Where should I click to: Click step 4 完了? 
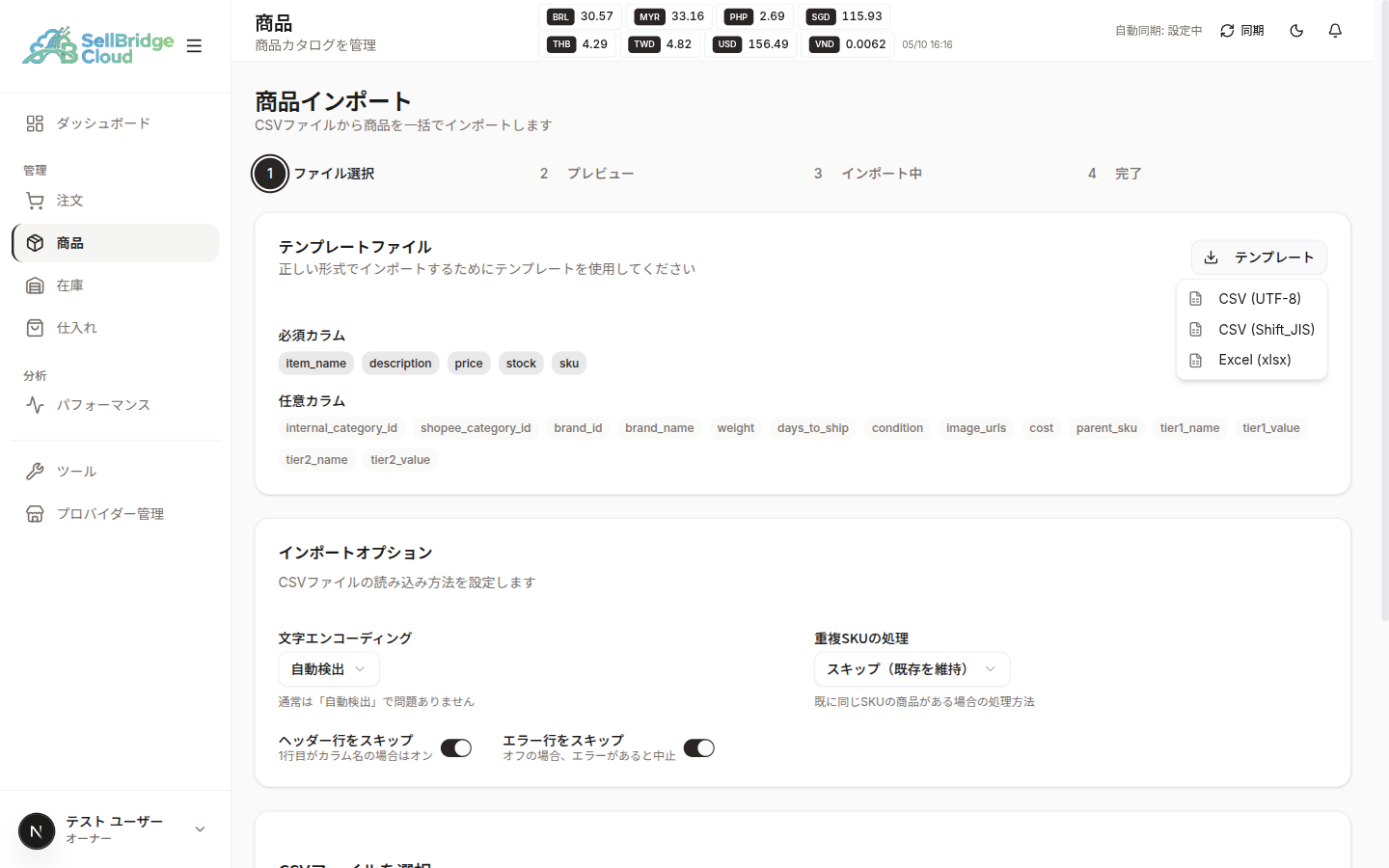[1114, 174]
